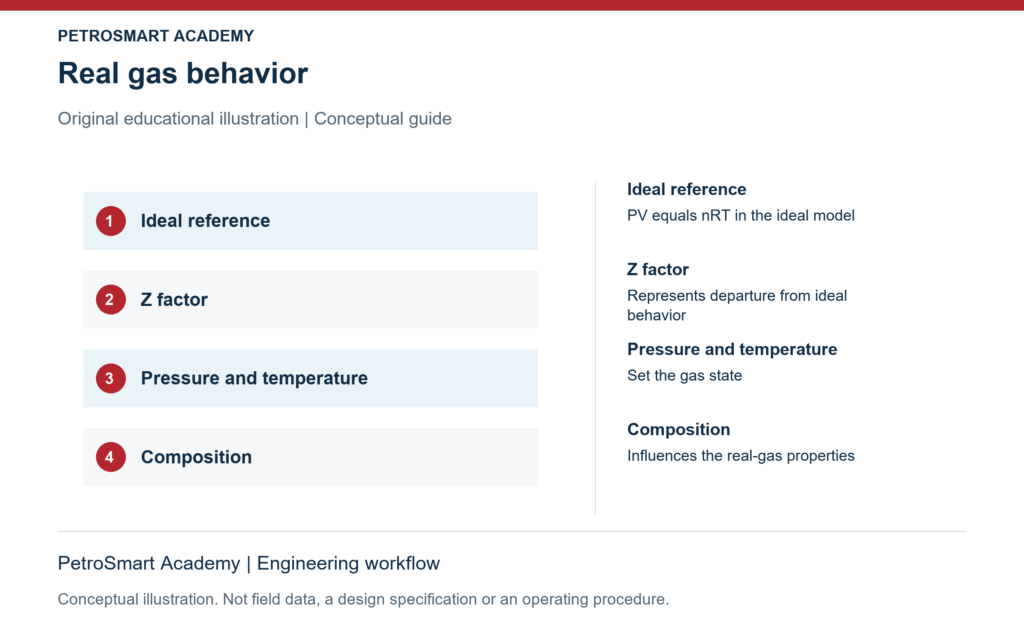Viewport: 1024px width, 640px height.
Task: Click the Pressure and temperature heading on right
Action: [732, 349]
